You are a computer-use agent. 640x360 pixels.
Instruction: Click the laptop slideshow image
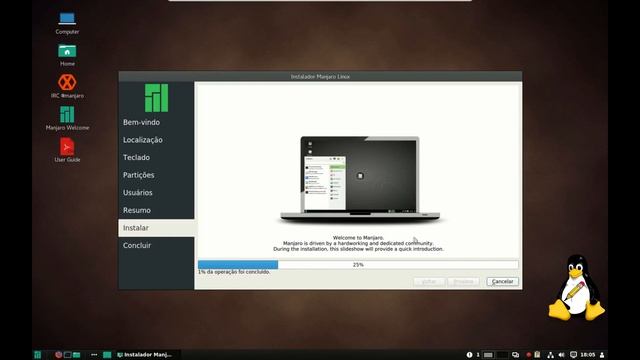point(360,180)
